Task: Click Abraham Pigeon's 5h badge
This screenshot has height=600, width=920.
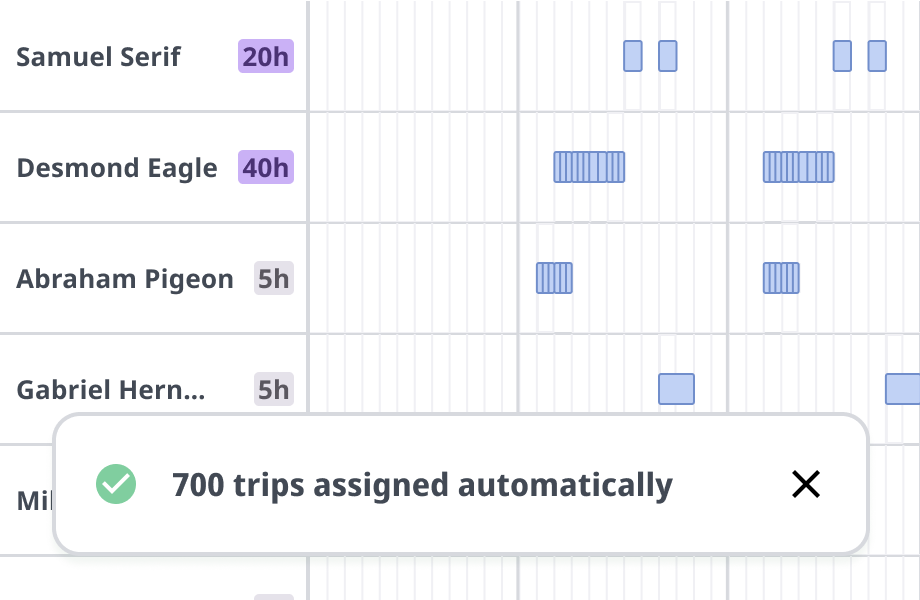Action: click(x=273, y=279)
